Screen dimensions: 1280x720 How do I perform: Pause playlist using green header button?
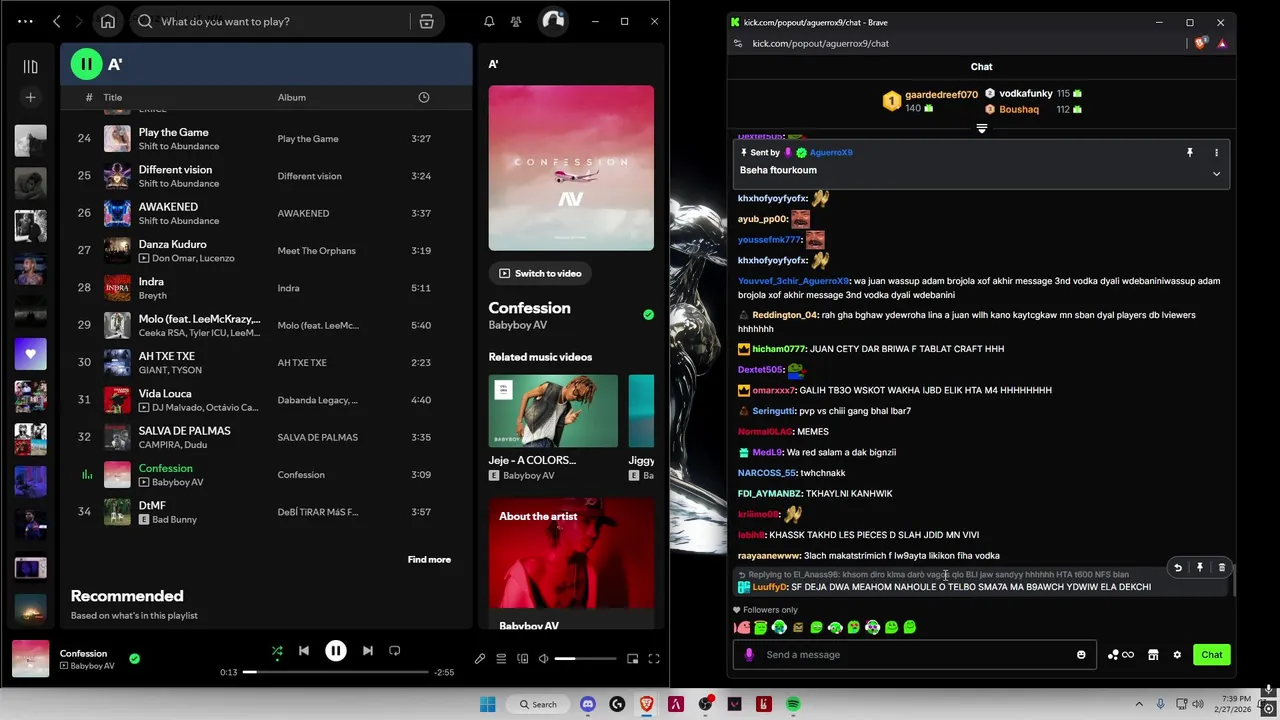[x=86, y=64]
